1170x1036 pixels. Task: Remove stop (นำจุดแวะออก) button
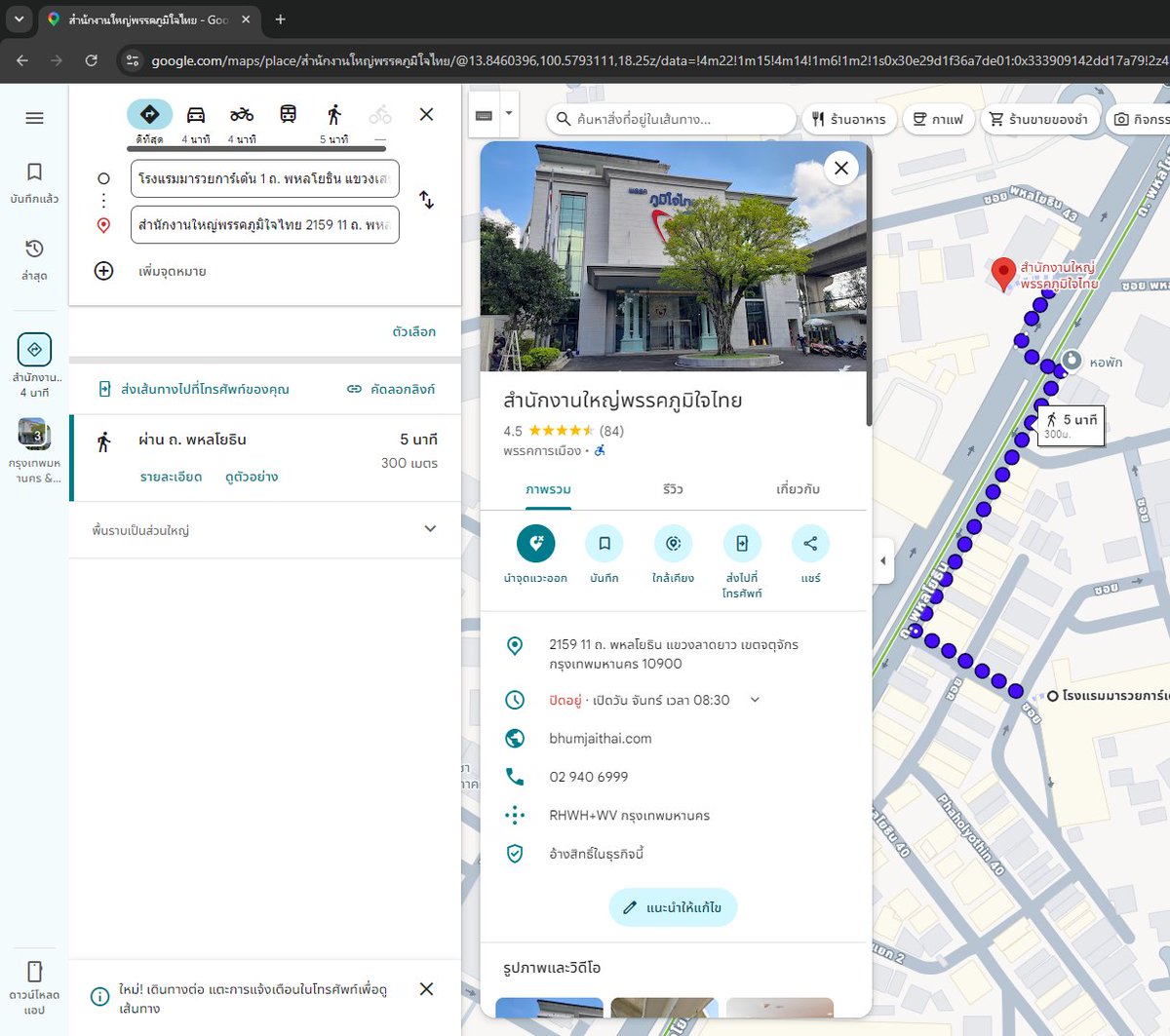coord(535,555)
